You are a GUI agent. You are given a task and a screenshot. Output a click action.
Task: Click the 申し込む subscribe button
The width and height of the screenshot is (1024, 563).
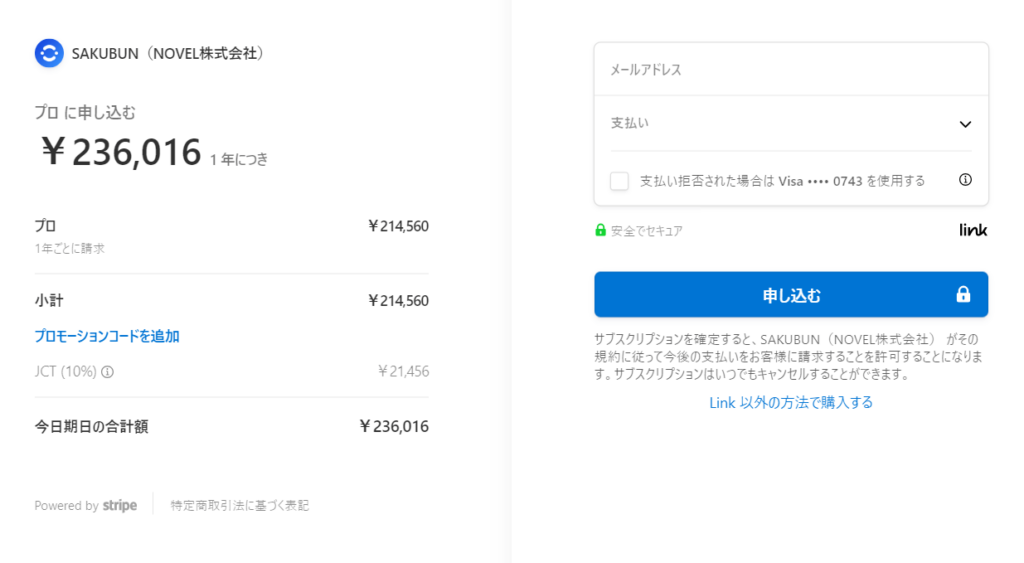pyautogui.click(x=791, y=295)
